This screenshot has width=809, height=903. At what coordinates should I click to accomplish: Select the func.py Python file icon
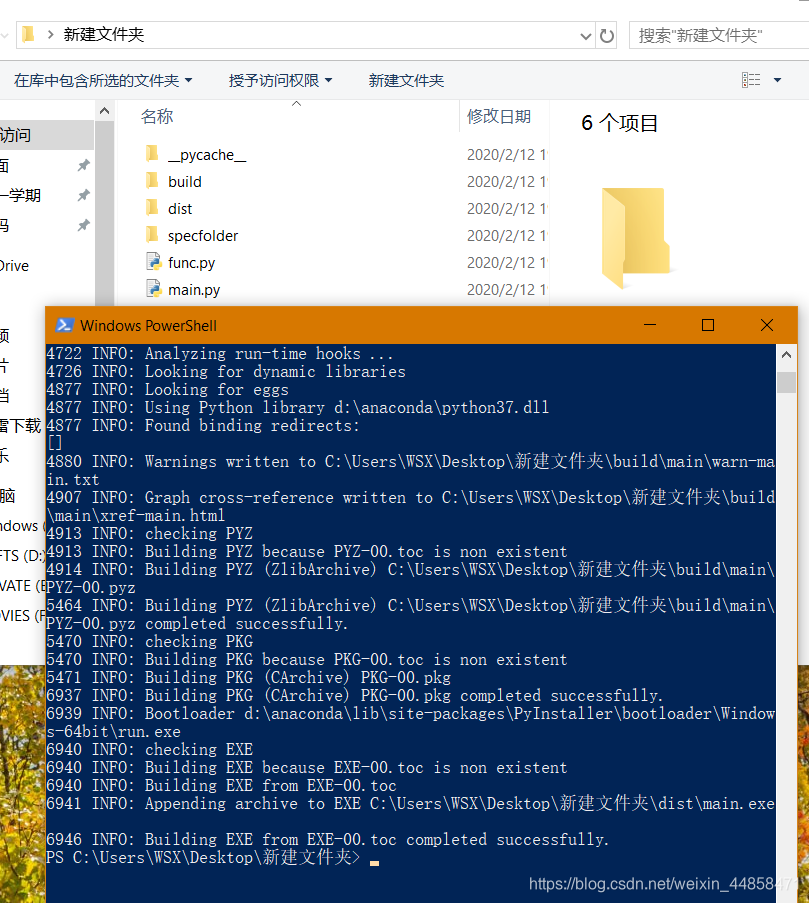coord(152,262)
